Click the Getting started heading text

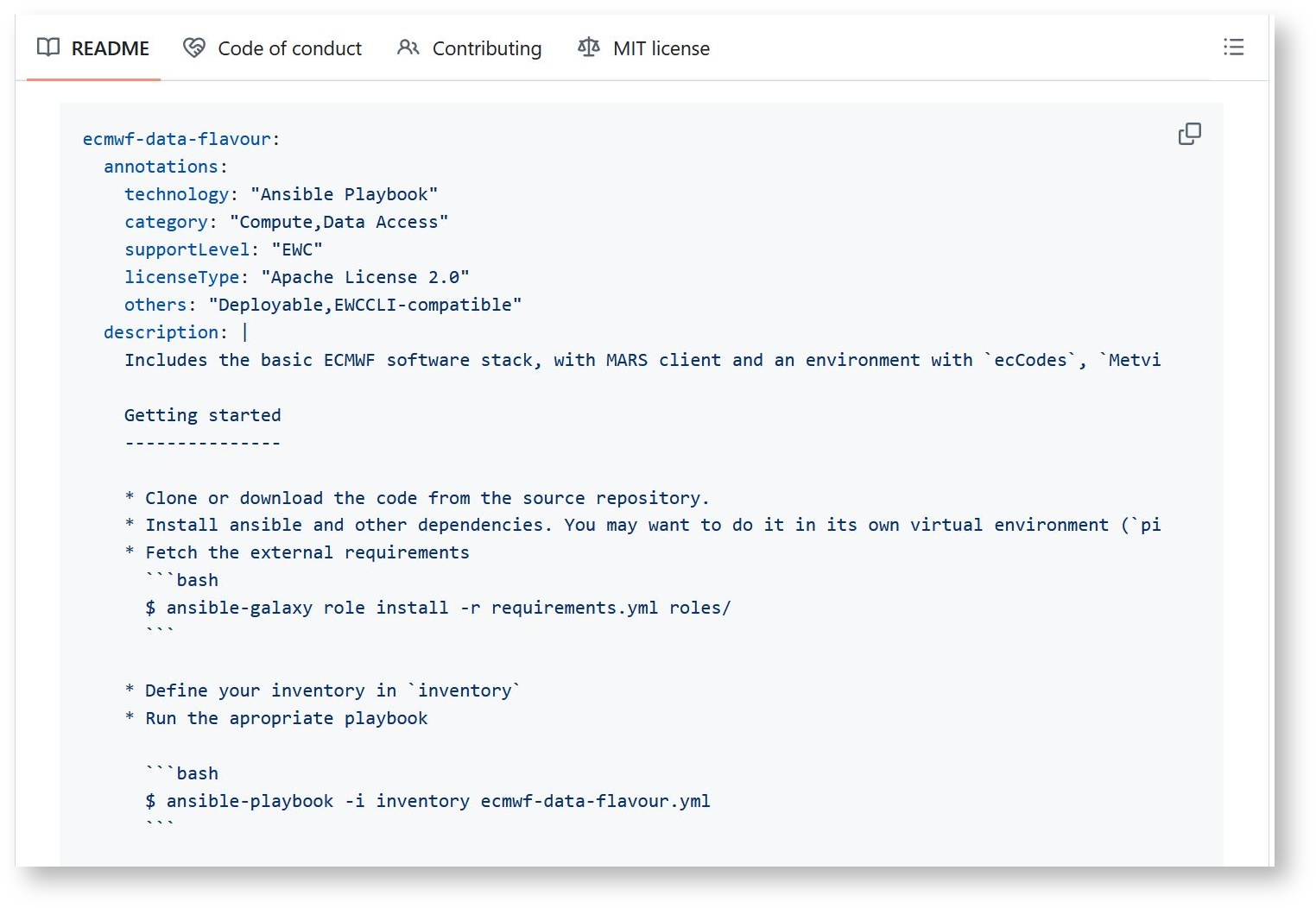pyautogui.click(x=202, y=415)
